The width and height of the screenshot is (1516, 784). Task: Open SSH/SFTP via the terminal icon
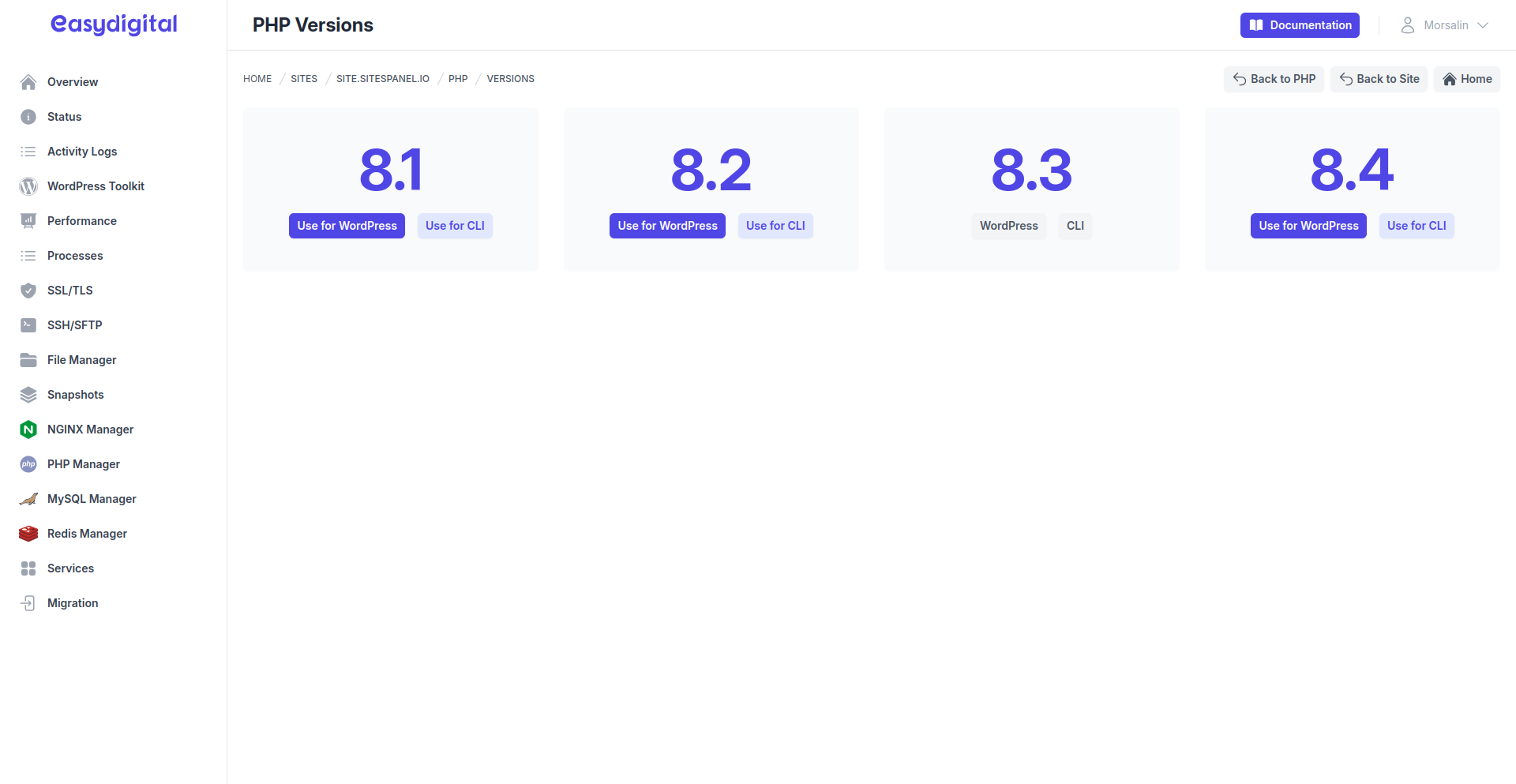click(28, 324)
